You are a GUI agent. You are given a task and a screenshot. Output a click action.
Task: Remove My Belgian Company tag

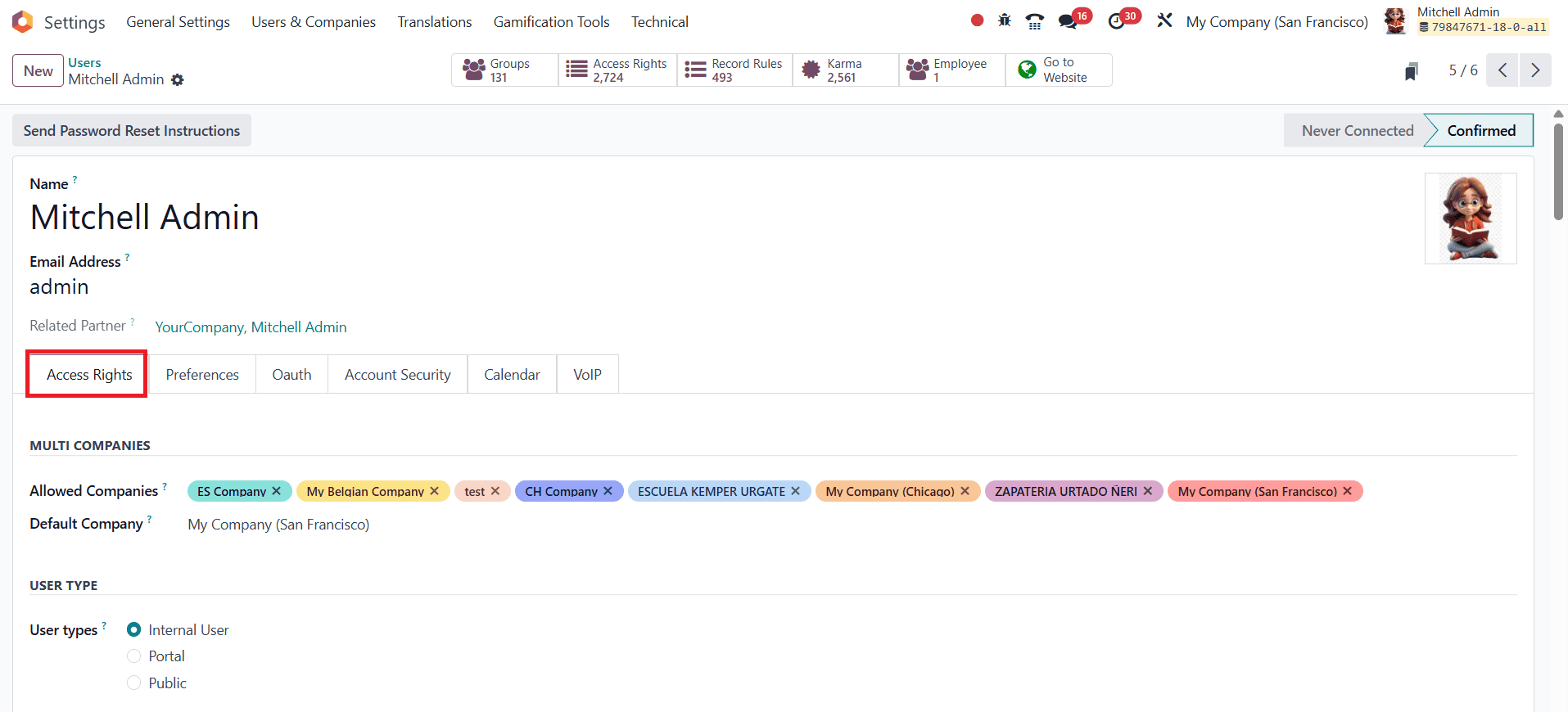[x=435, y=491]
